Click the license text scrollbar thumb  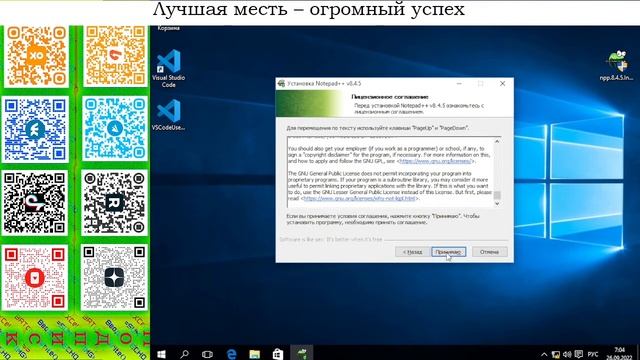pos(497,195)
